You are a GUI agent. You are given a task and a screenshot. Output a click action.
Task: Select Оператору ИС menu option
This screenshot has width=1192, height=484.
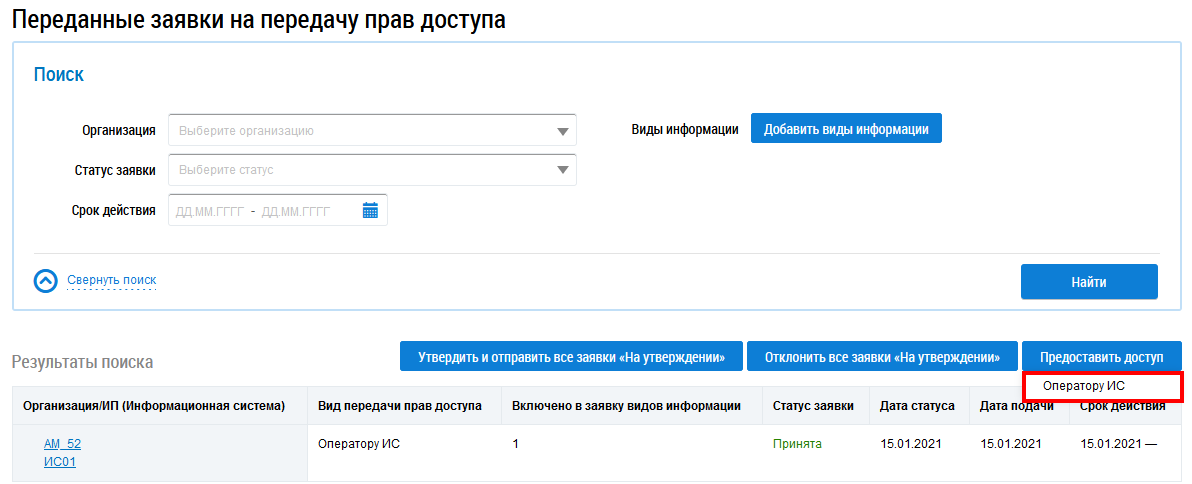(x=1083, y=386)
